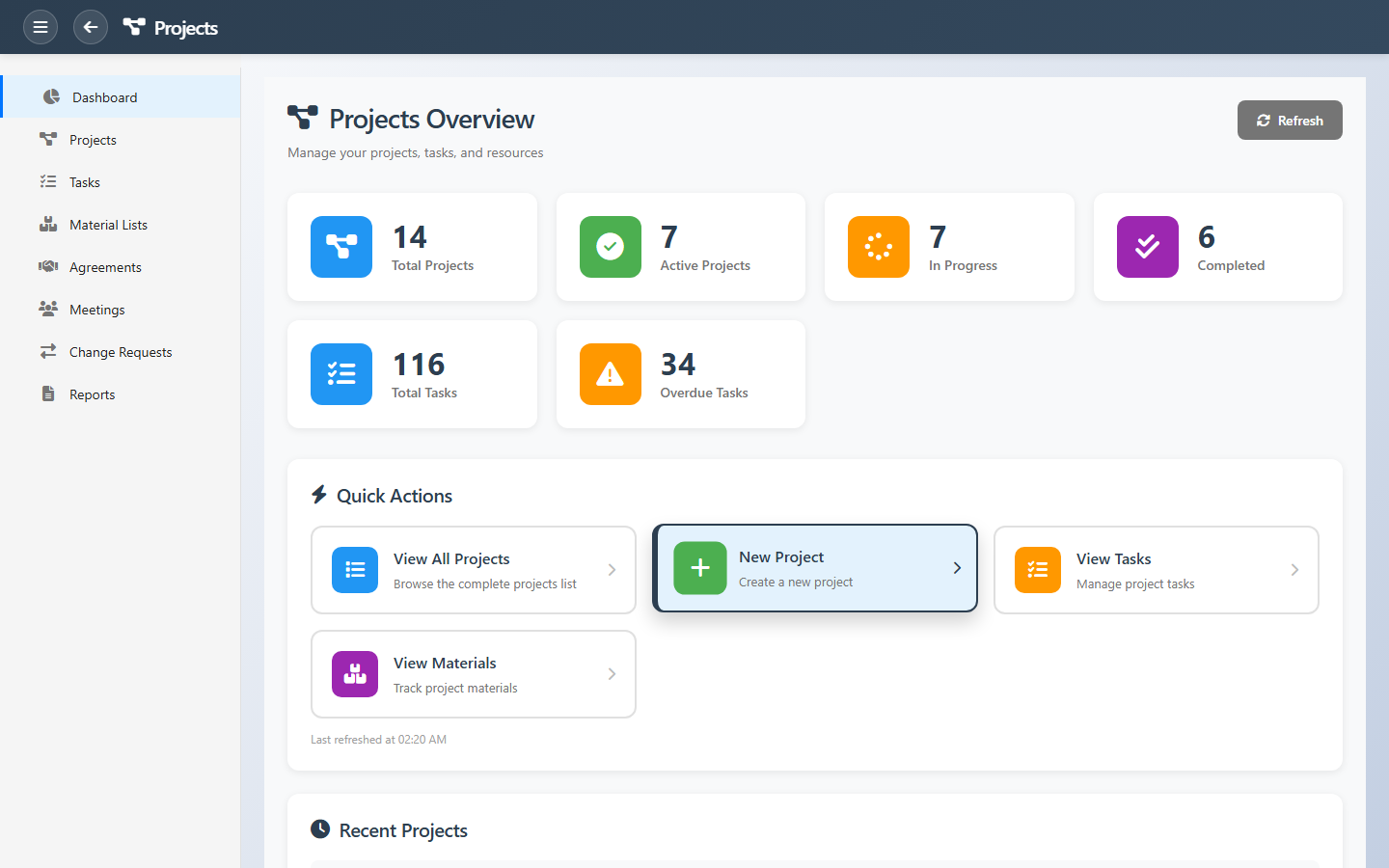Expand View All Projects chevron arrow
1389x868 pixels.
(612, 570)
